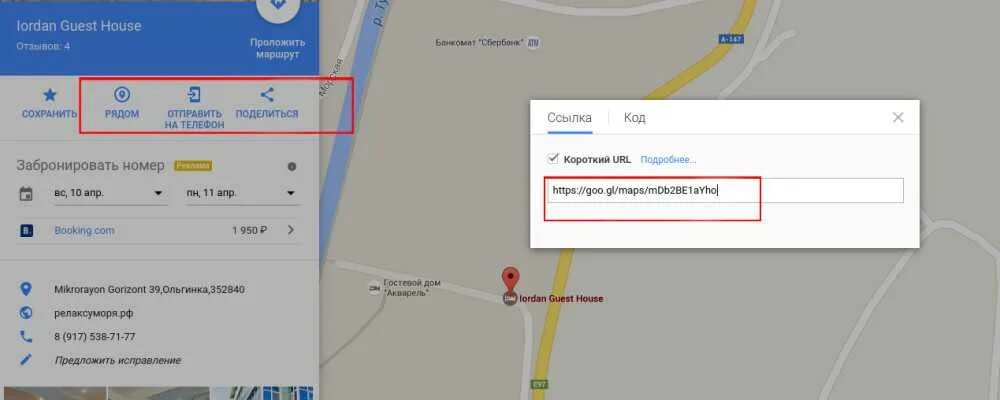This screenshot has height=400, width=1000.
Task: Open the релаксуморя.рф website link
Action: pyautogui.click(x=94, y=313)
